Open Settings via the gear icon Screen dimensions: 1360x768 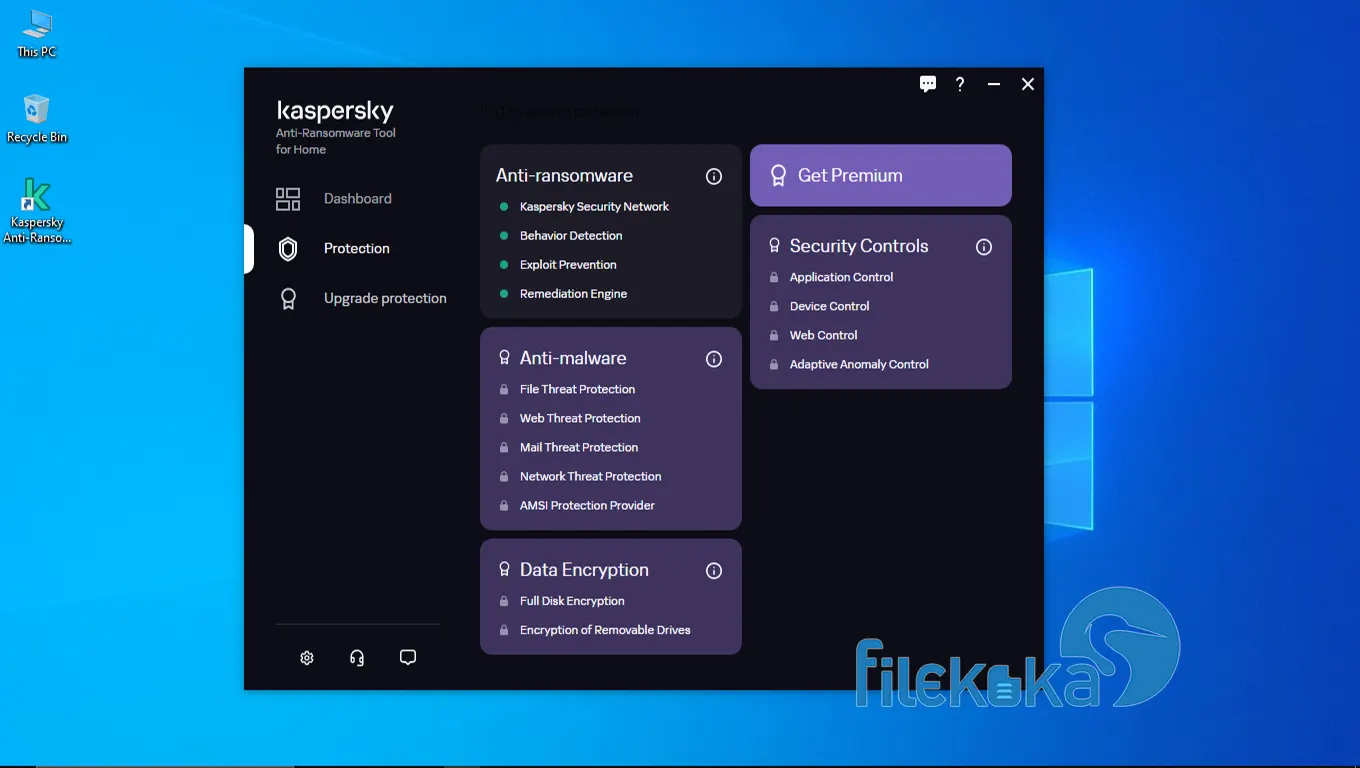307,658
